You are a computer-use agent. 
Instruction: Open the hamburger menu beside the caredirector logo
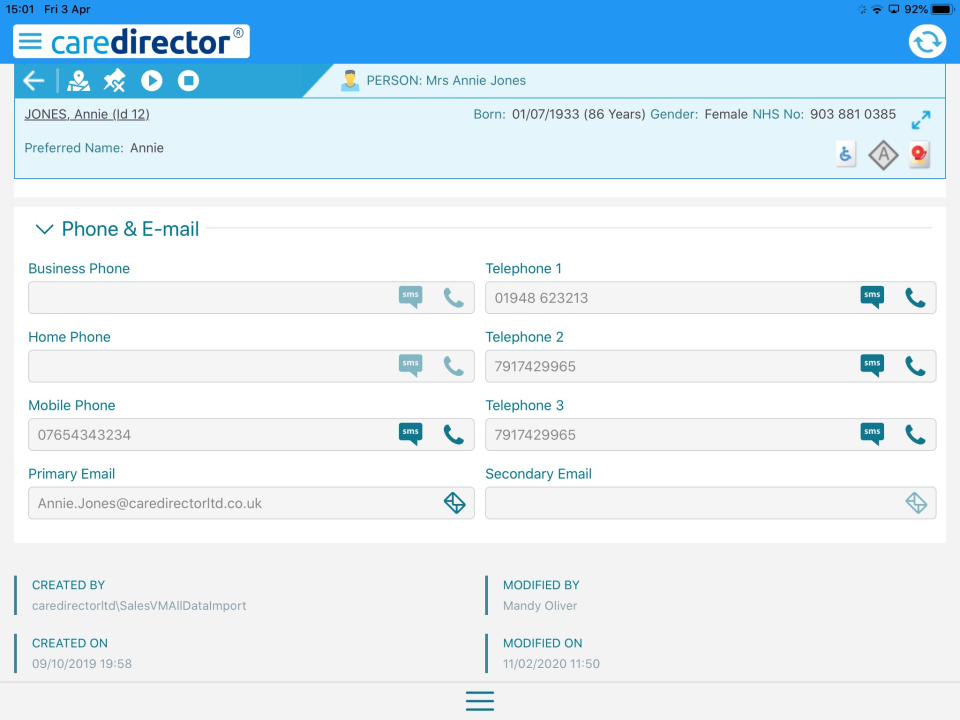(30, 42)
